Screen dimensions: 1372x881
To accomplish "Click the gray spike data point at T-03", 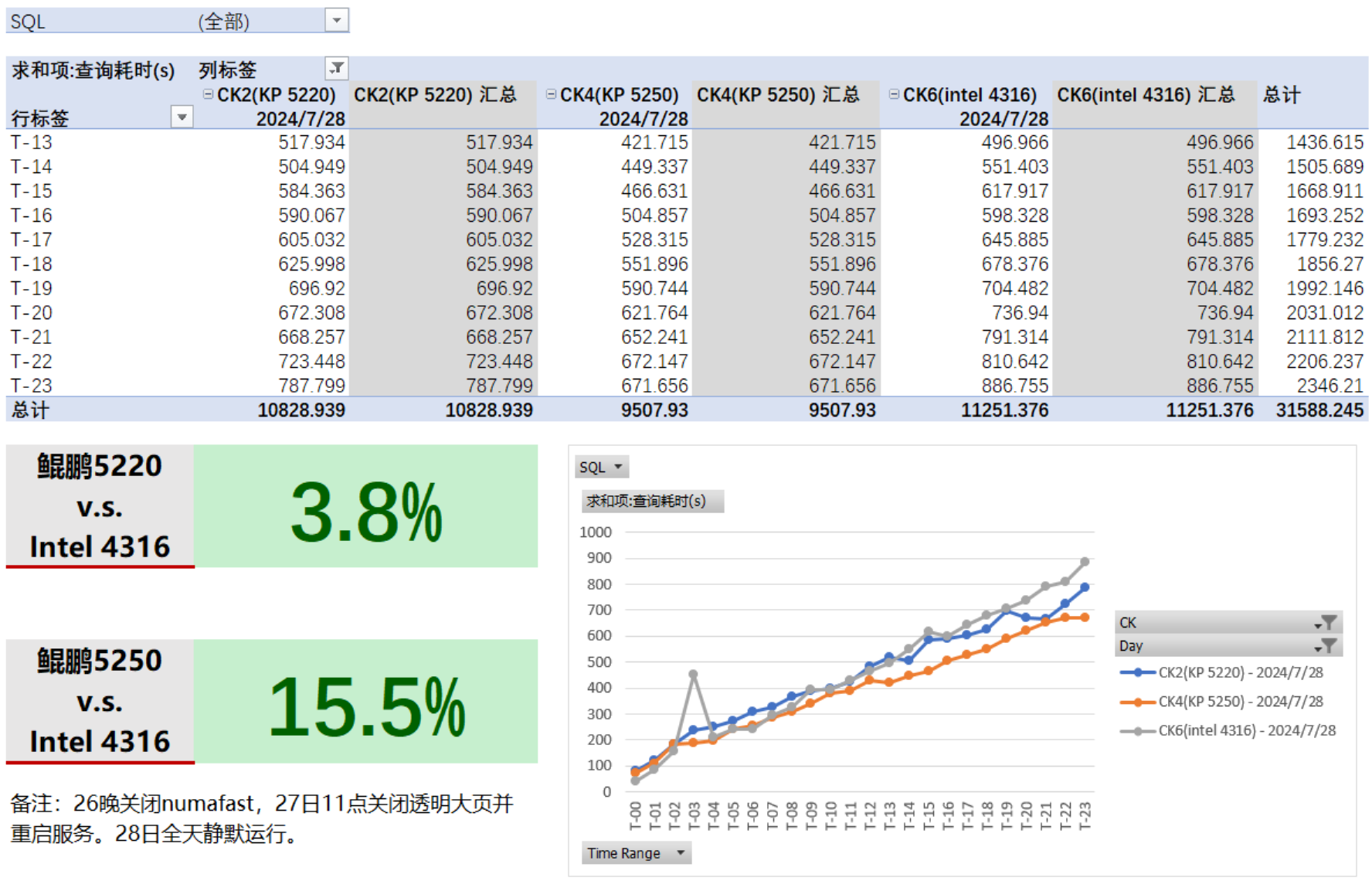I will (x=693, y=675).
